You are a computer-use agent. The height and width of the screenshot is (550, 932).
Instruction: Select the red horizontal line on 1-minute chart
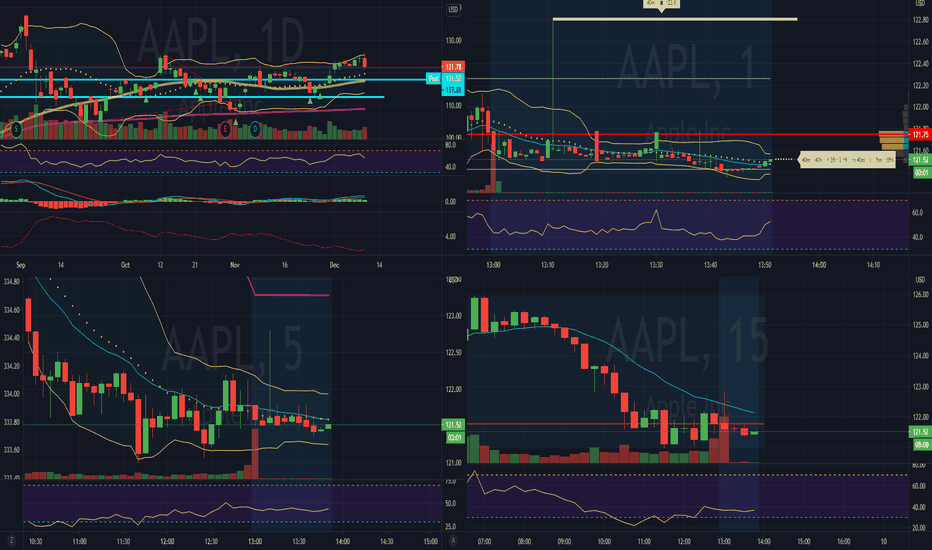[x=688, y=134]
